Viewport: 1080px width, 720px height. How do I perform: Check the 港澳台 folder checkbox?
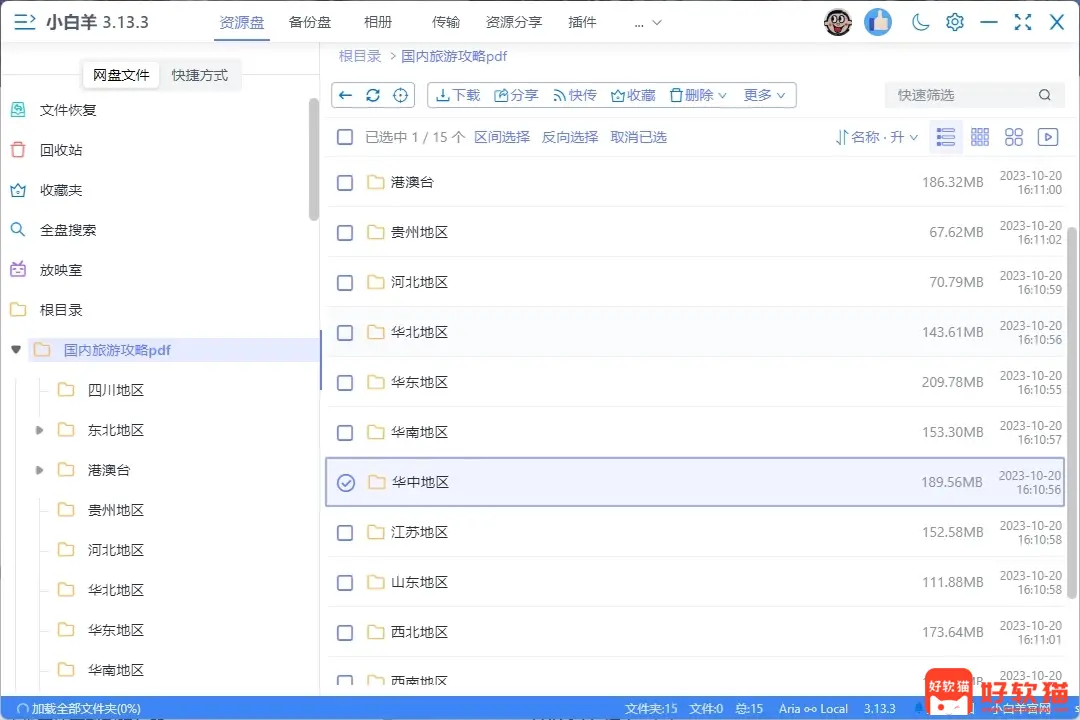tap(345, 183)
